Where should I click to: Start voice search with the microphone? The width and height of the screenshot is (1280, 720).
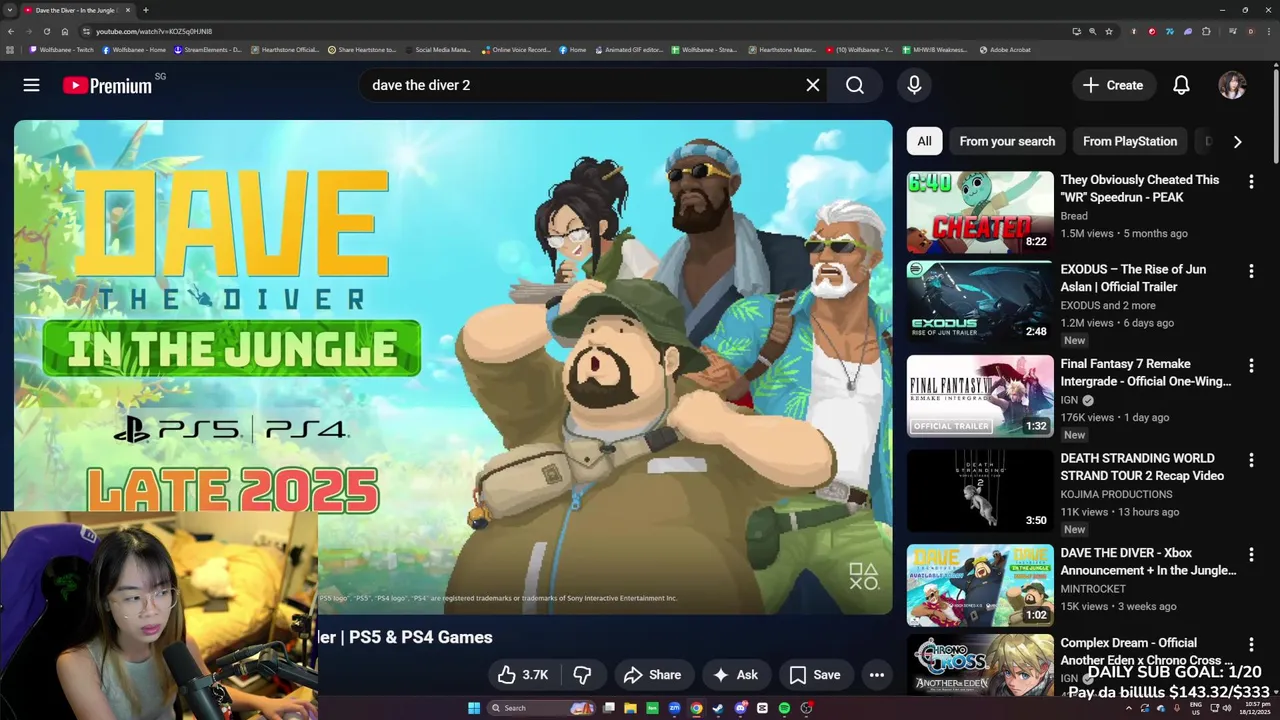point(914,85)
